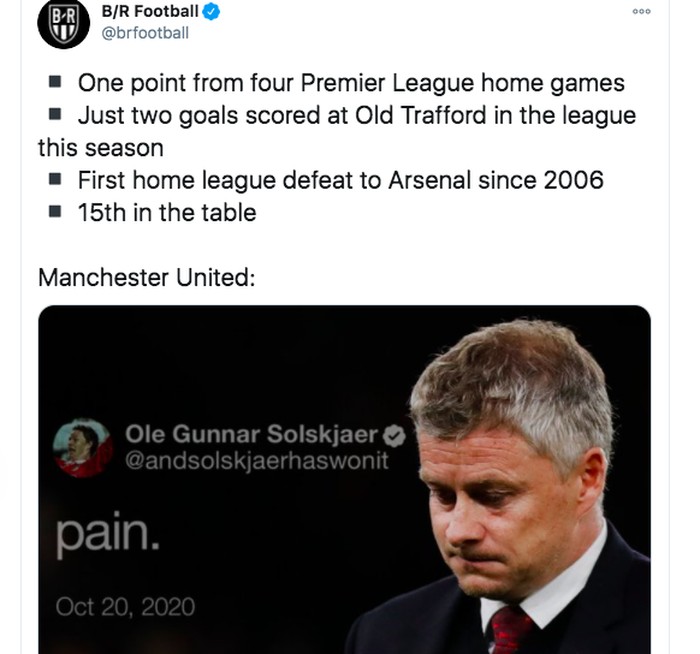Viewport: 700px width, 654px height.
Task: Select the Ole Gunnar Solskjaer name in the image
Action: 252,434
